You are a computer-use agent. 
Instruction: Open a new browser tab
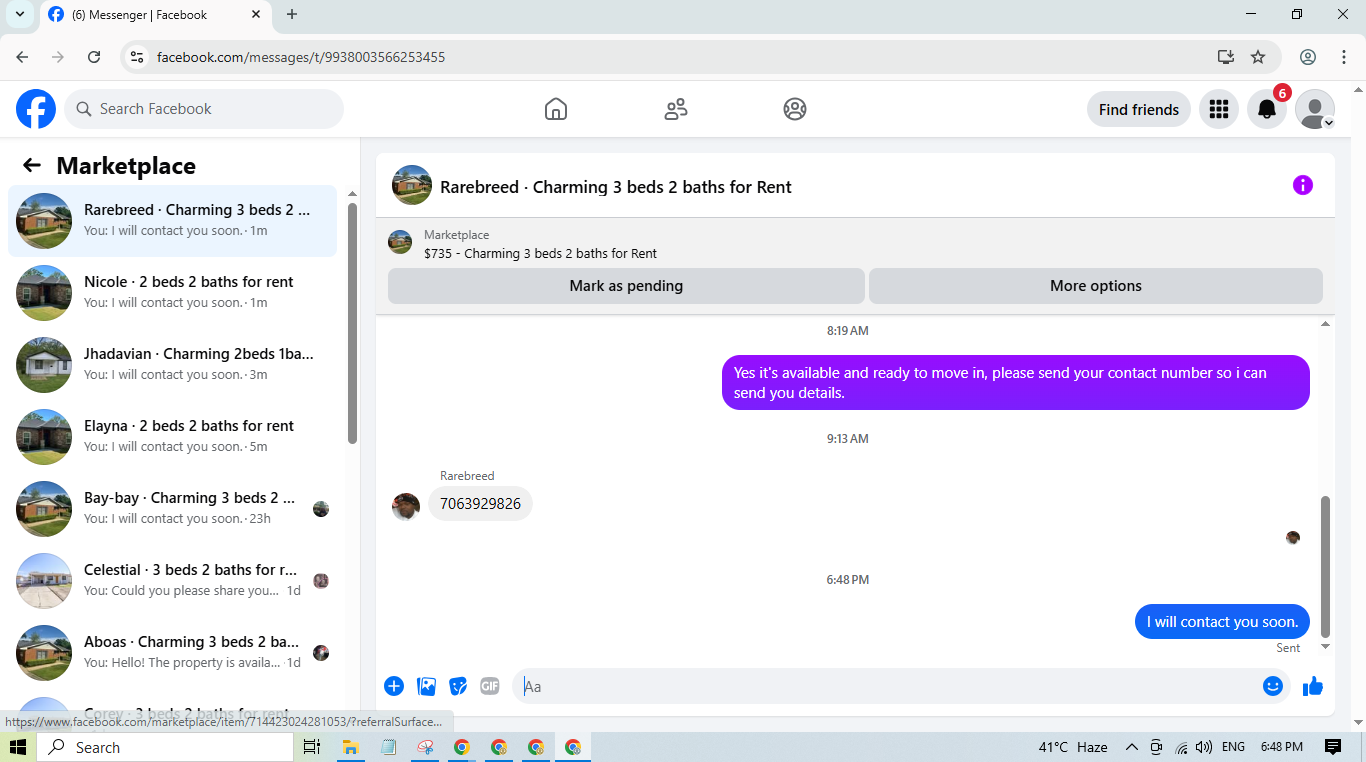[292, 14]
